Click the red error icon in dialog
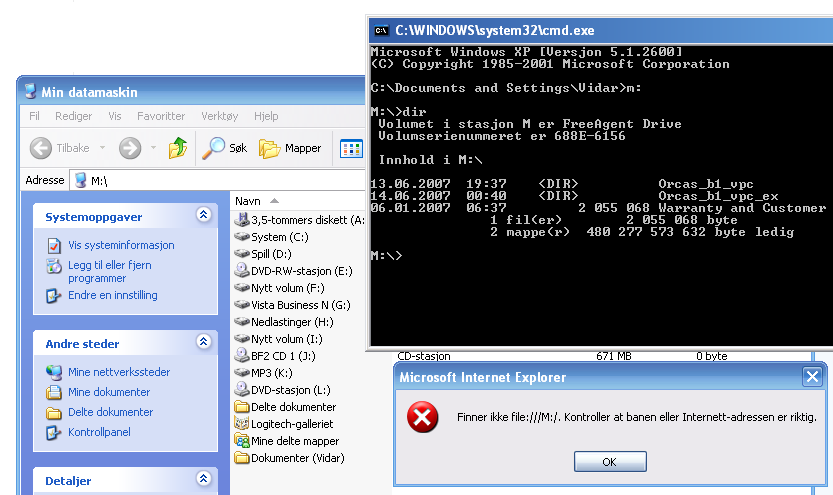833x495 pixels. coord(422,417)
